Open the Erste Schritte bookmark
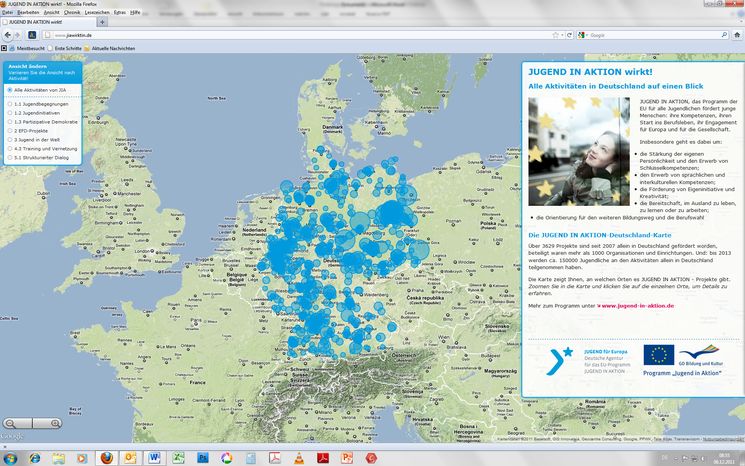Viewport: 745px width, 466px height. 65,48
